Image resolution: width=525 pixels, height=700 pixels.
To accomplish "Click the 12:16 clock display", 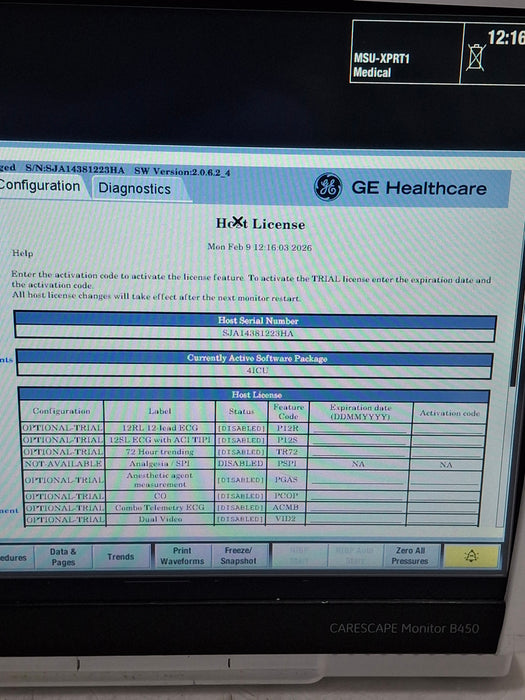I will click(506, 37).
